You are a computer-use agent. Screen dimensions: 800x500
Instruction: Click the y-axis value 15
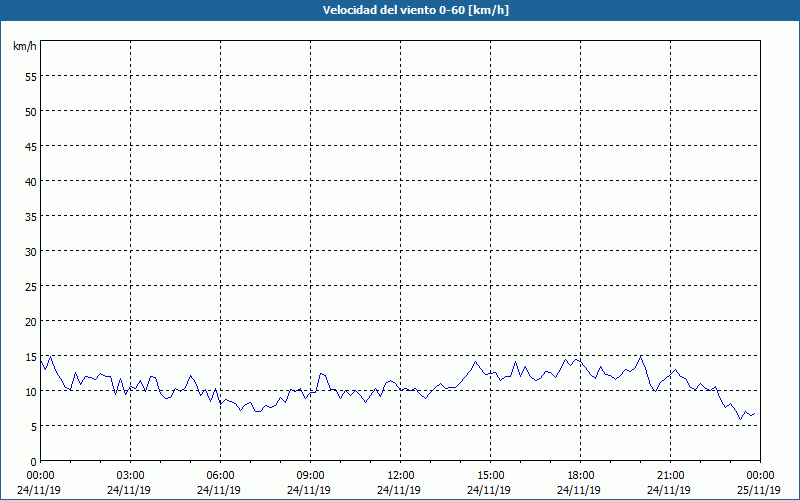click(31, 357)
